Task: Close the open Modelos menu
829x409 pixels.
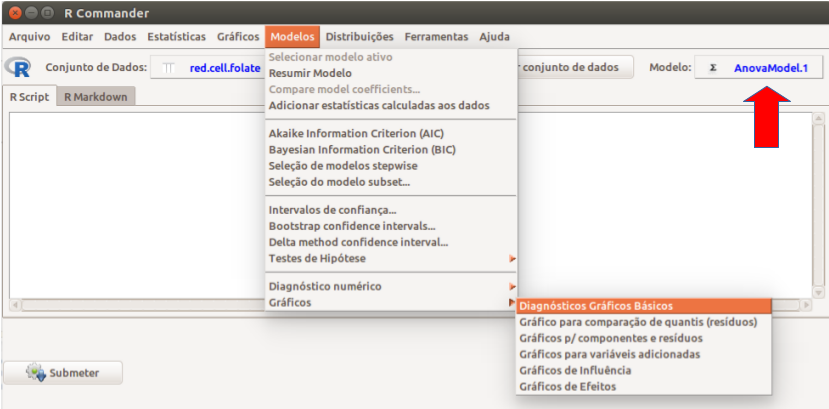Action: (292, 37)
